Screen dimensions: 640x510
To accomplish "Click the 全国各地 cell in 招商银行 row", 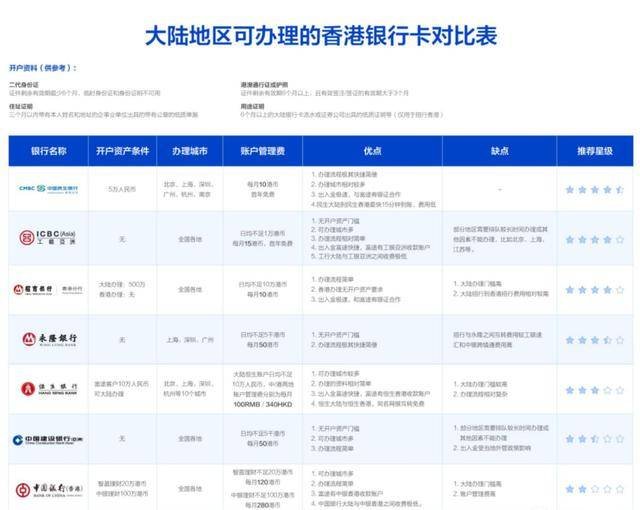I will click(190, 289).
